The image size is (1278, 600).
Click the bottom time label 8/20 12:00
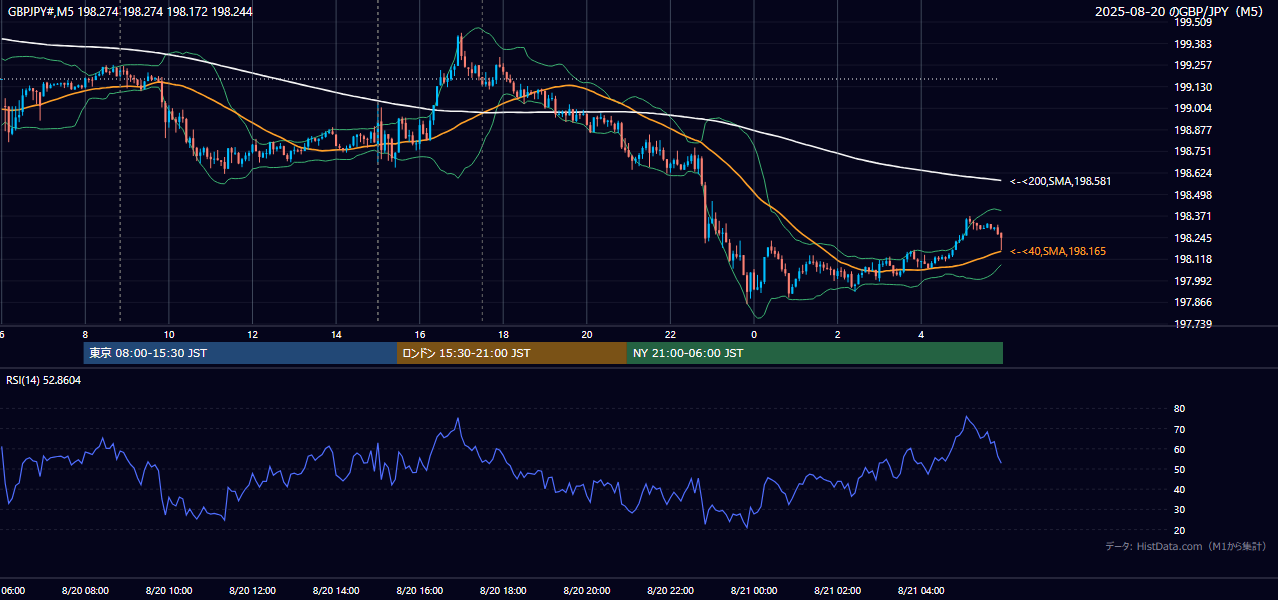click(252, 591)
